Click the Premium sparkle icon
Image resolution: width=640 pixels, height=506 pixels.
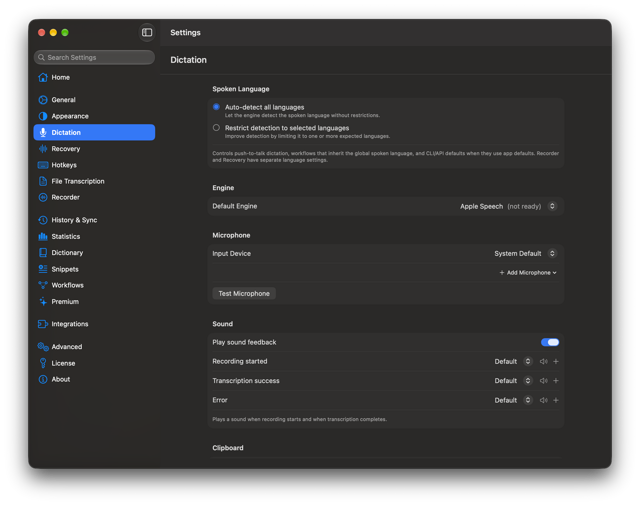pyautogui.click(x=43, y=302)
